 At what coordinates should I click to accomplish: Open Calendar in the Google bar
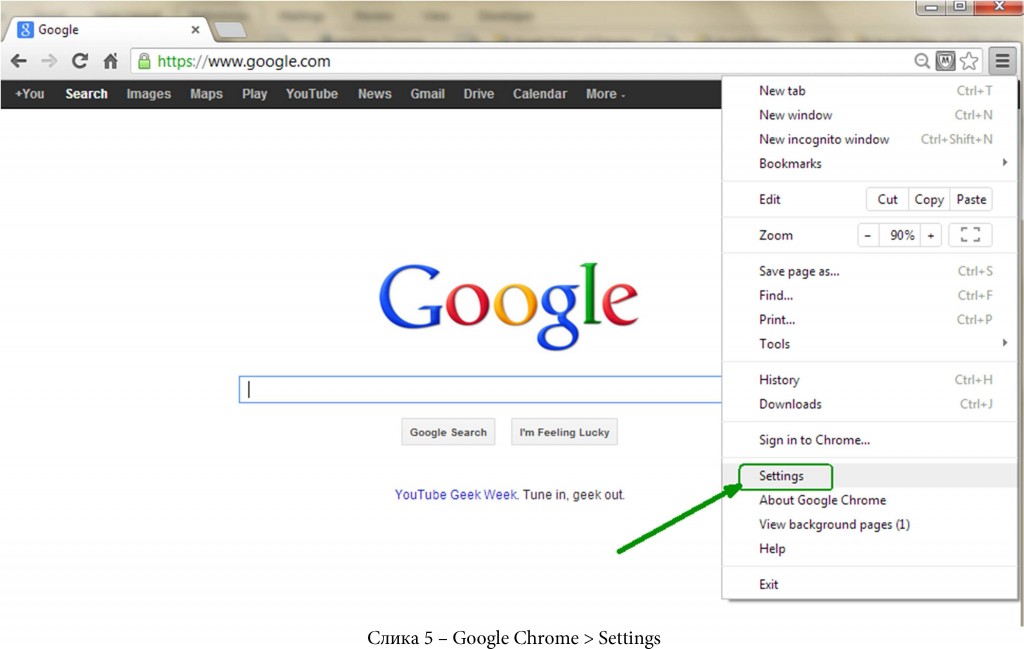(540, 94)
